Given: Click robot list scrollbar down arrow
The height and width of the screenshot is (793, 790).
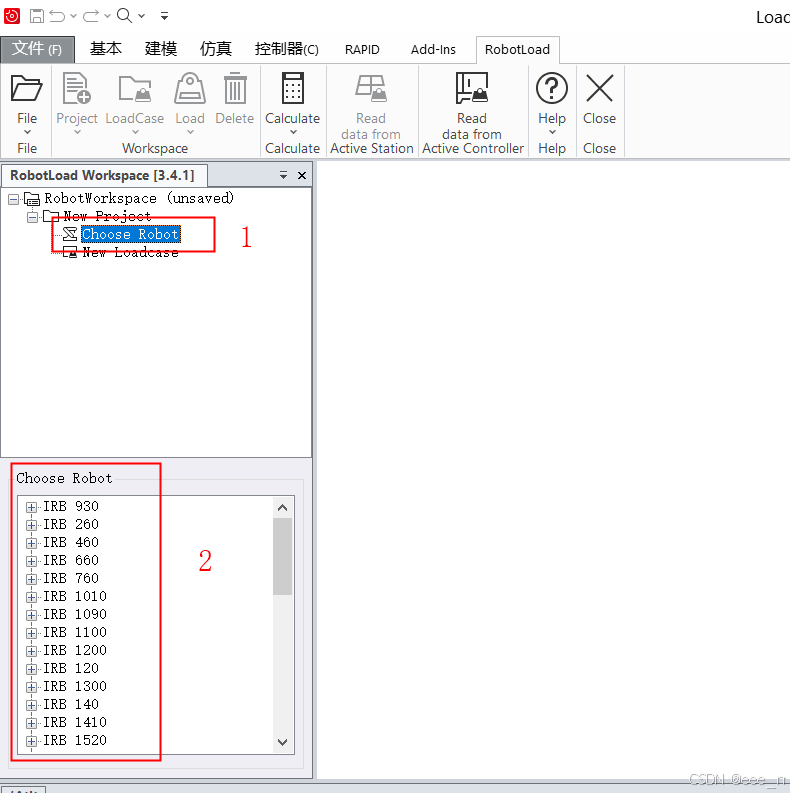Looking at the screenshot, I should tap(283, 742).
